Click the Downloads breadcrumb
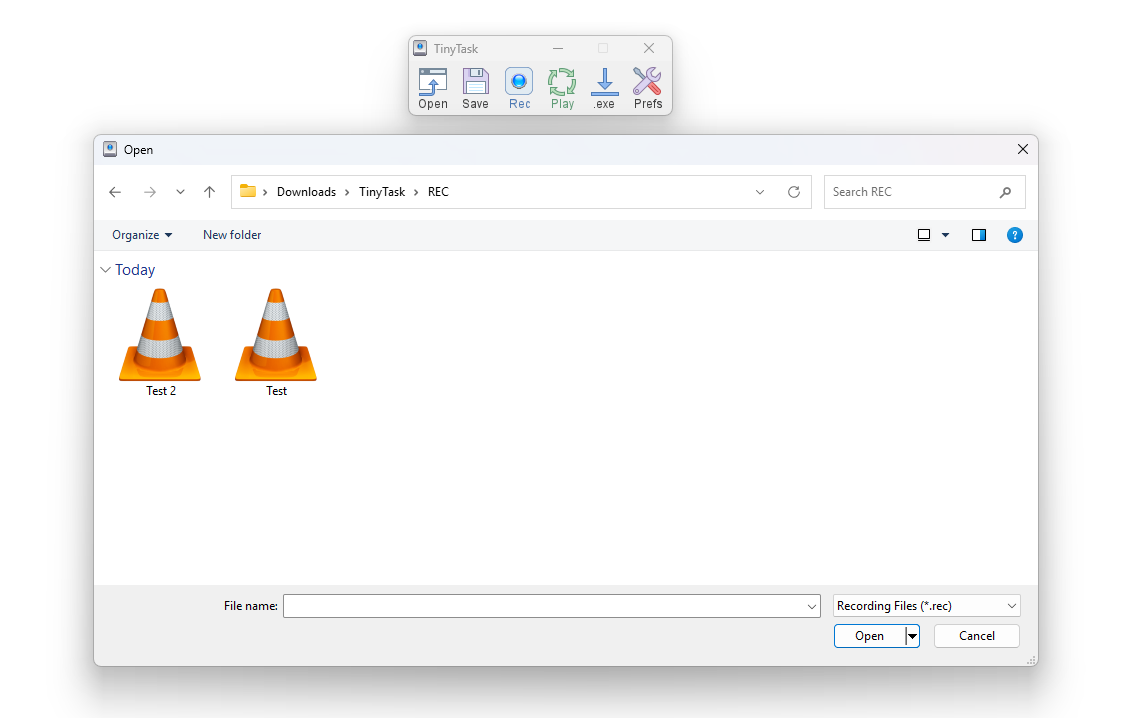 click(x=306, y=192)
